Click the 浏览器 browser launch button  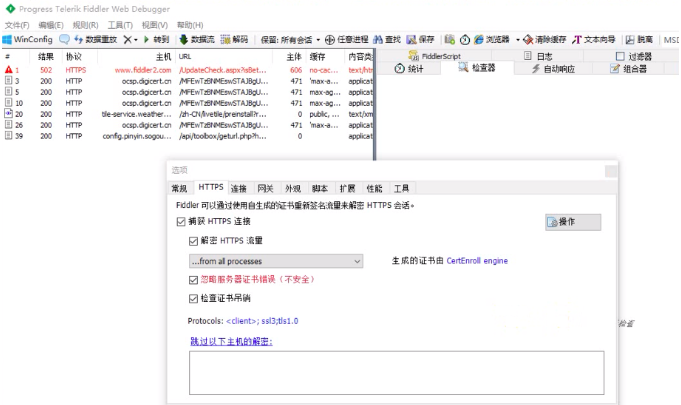coord(492,40)
